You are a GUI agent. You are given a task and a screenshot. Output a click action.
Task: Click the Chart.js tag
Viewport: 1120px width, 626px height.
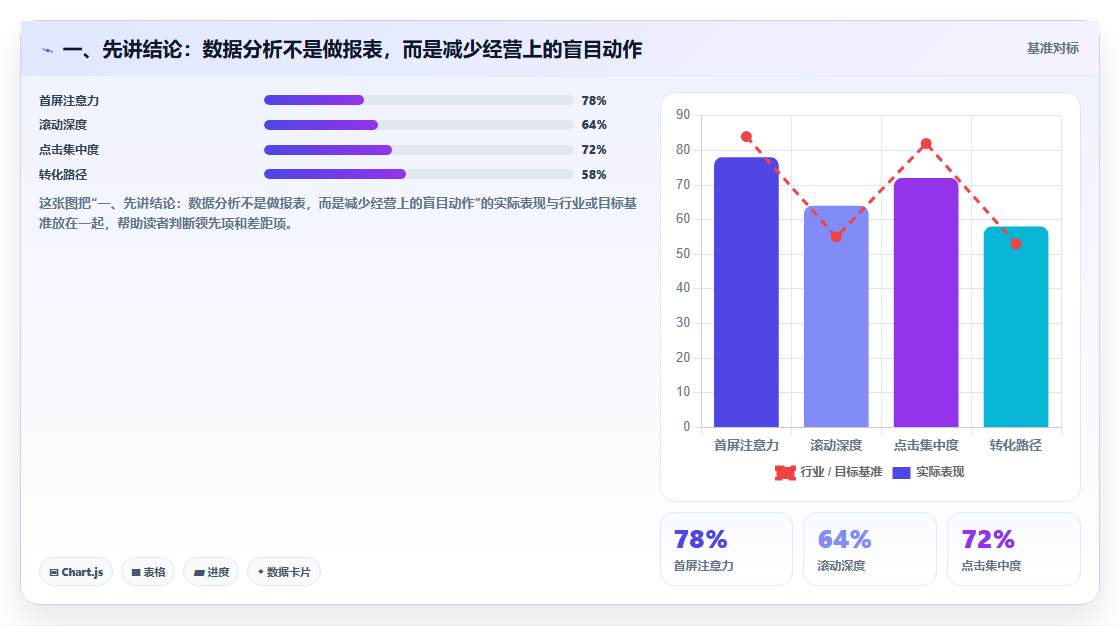(x=76, y=572)
